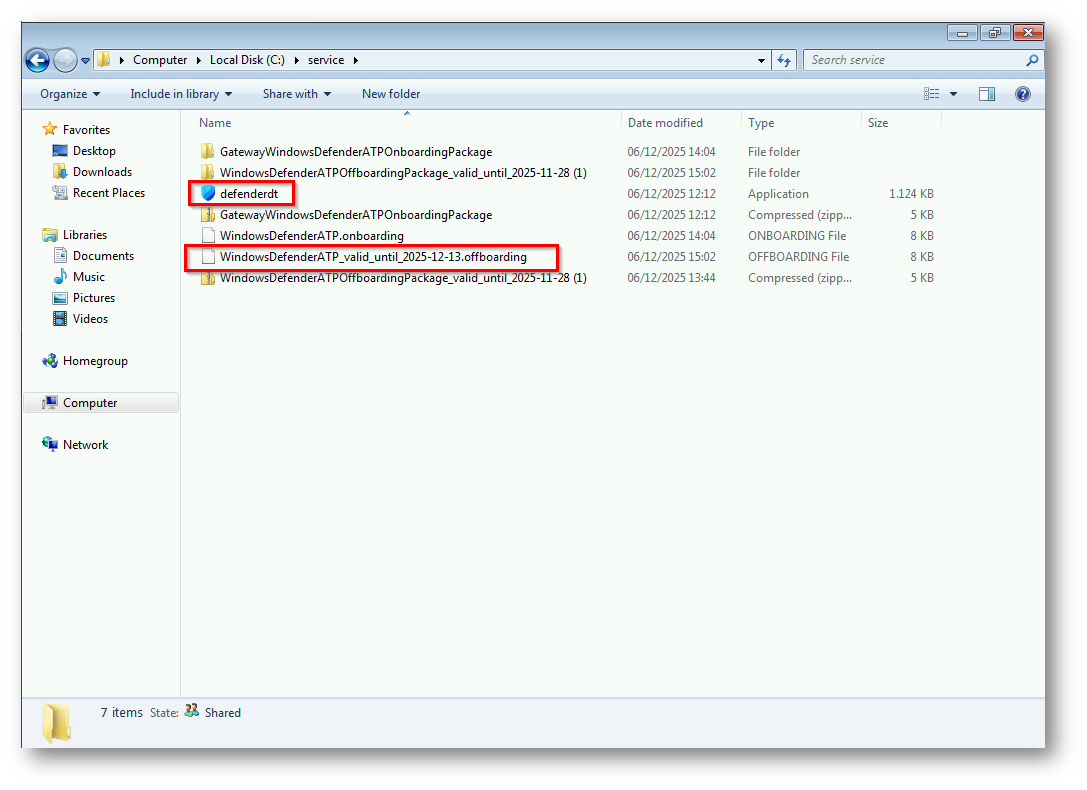Open Desktop in the Favorites list
This screenshot has height=790, width=1087.
(94, 151)
